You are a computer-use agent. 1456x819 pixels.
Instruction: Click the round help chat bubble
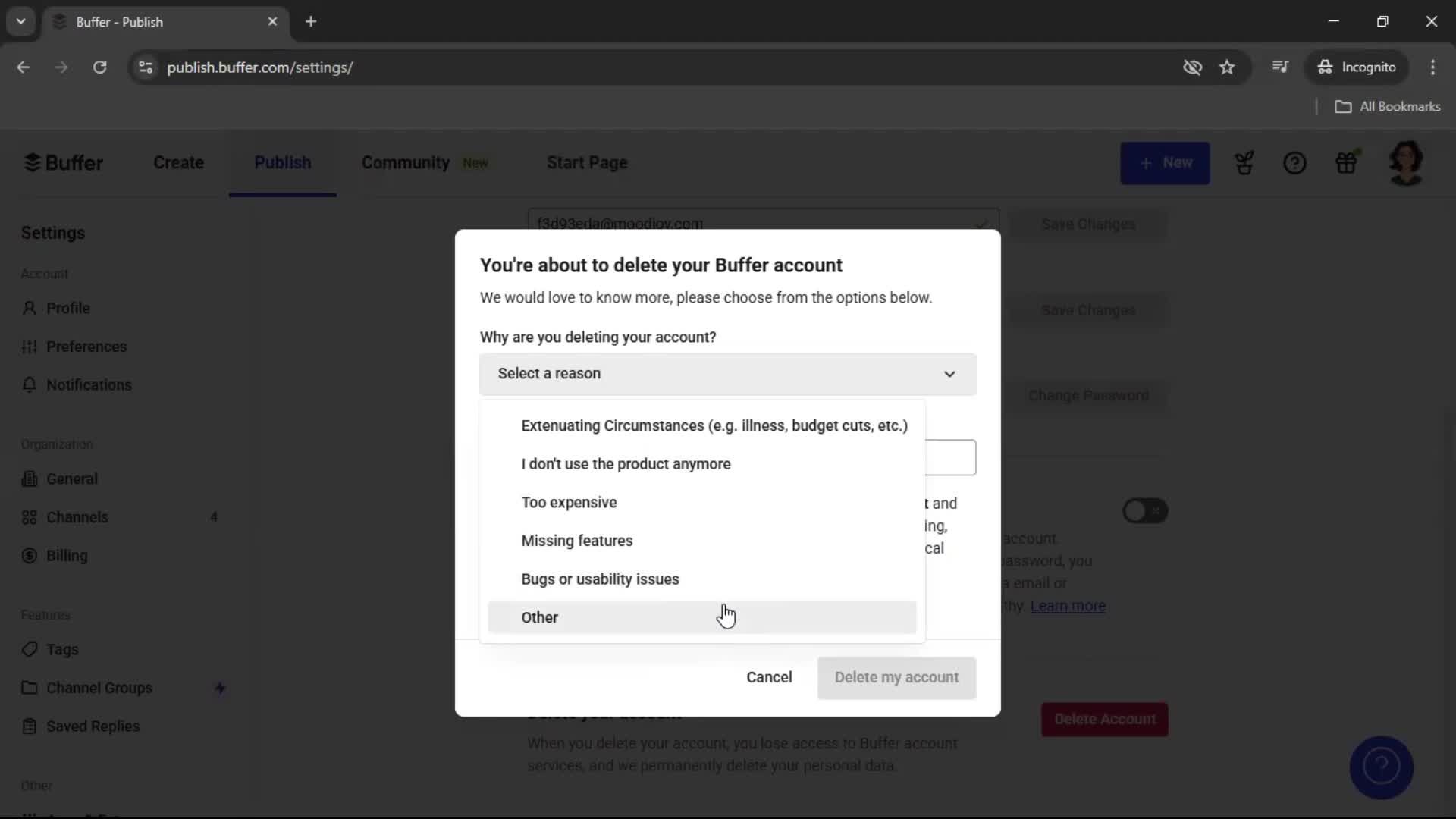coord(1381,767)
